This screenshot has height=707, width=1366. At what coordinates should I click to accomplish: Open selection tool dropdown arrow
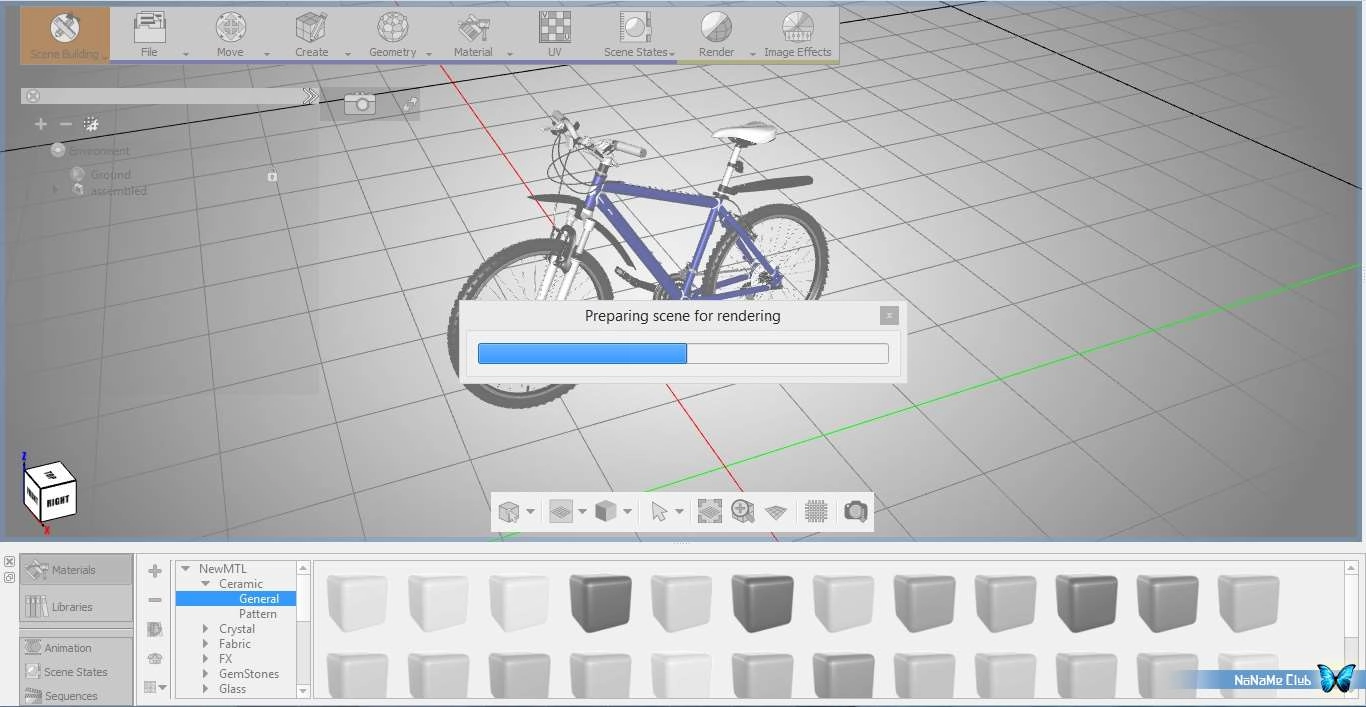pos(679,512)
